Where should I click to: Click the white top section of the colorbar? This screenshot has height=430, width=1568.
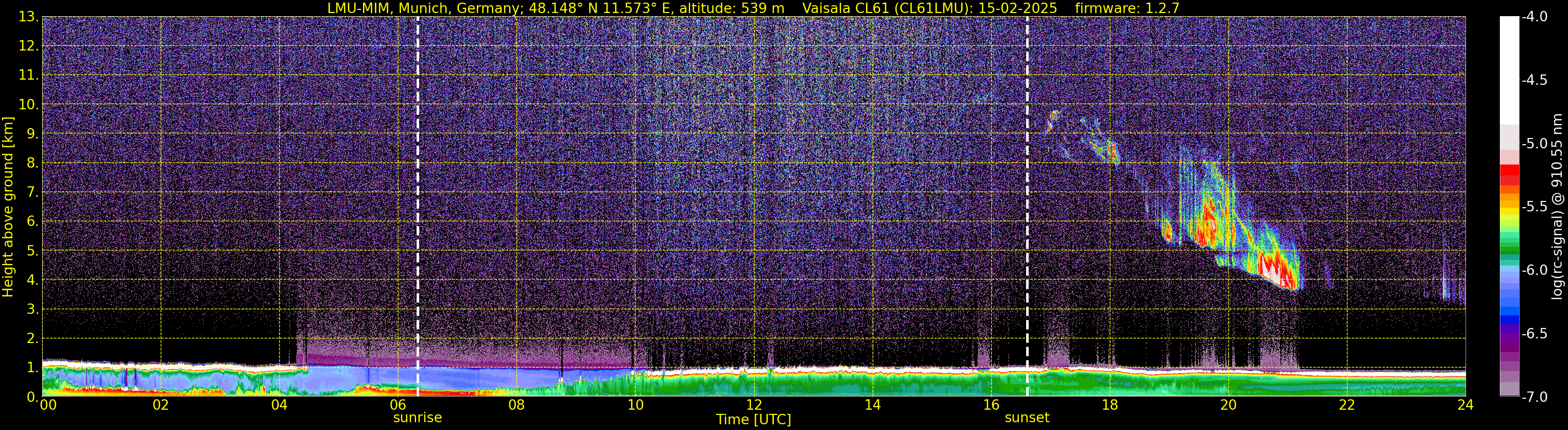pos(1510,70)
